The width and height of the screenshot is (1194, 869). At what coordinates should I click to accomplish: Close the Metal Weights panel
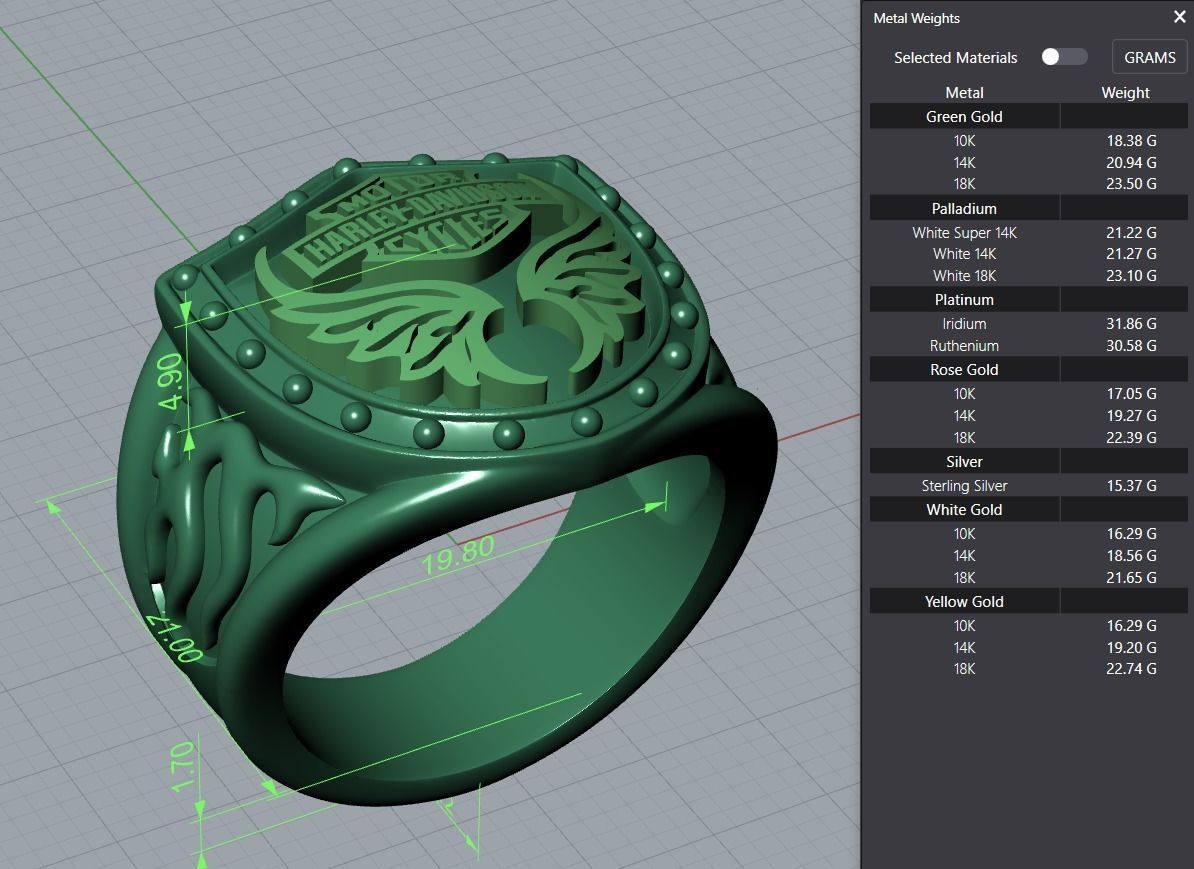1180,17
